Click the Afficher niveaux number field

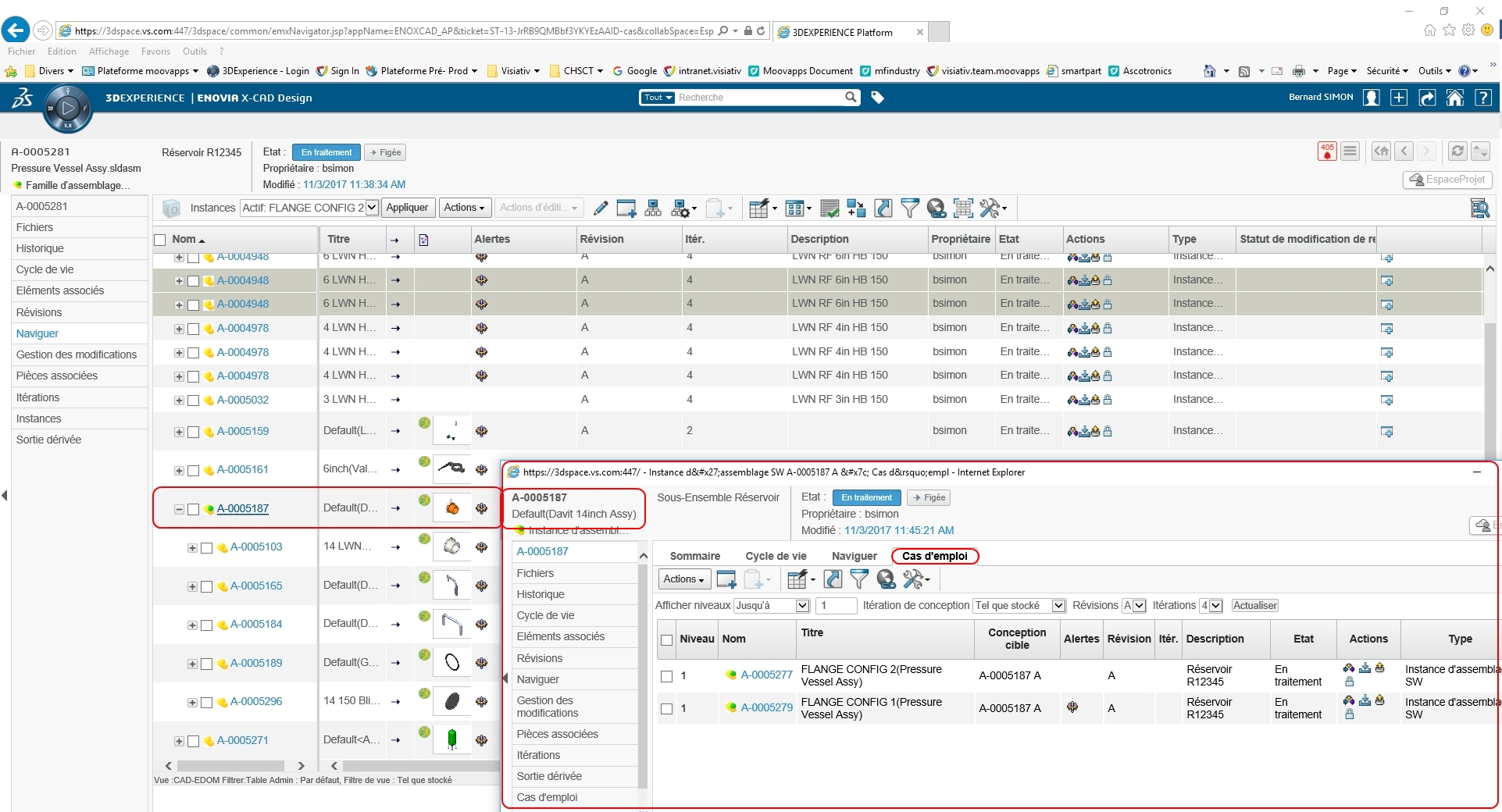(835, 605)
